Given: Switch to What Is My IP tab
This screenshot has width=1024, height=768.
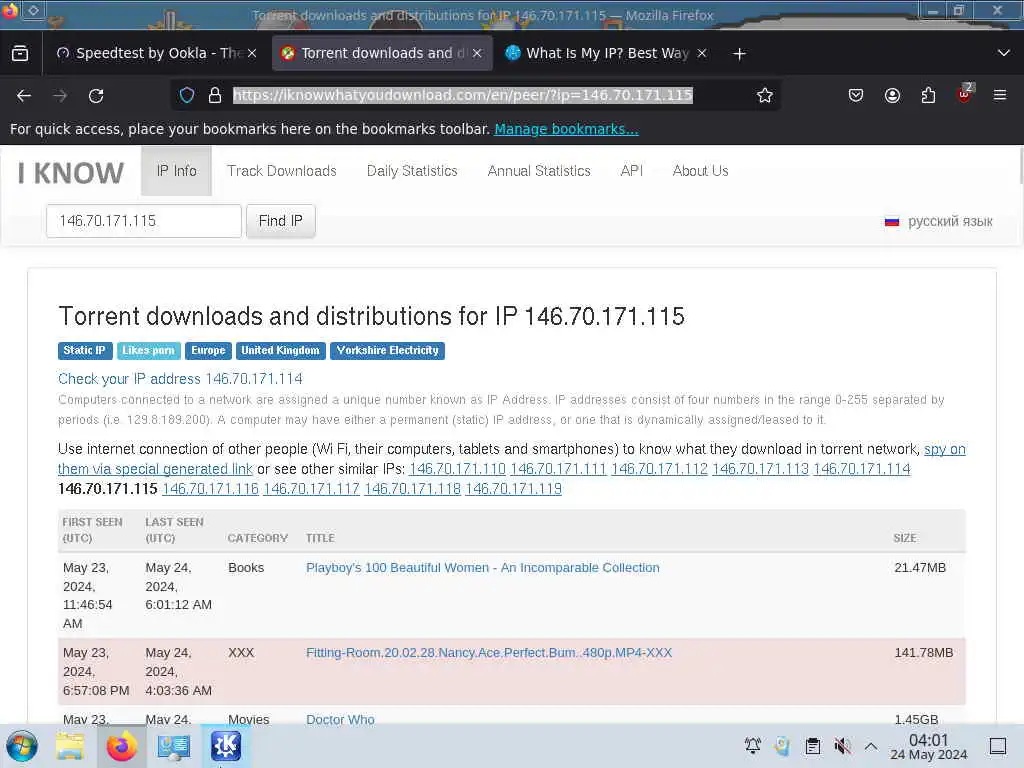Looking at the screenshot, I should (607, 53).
